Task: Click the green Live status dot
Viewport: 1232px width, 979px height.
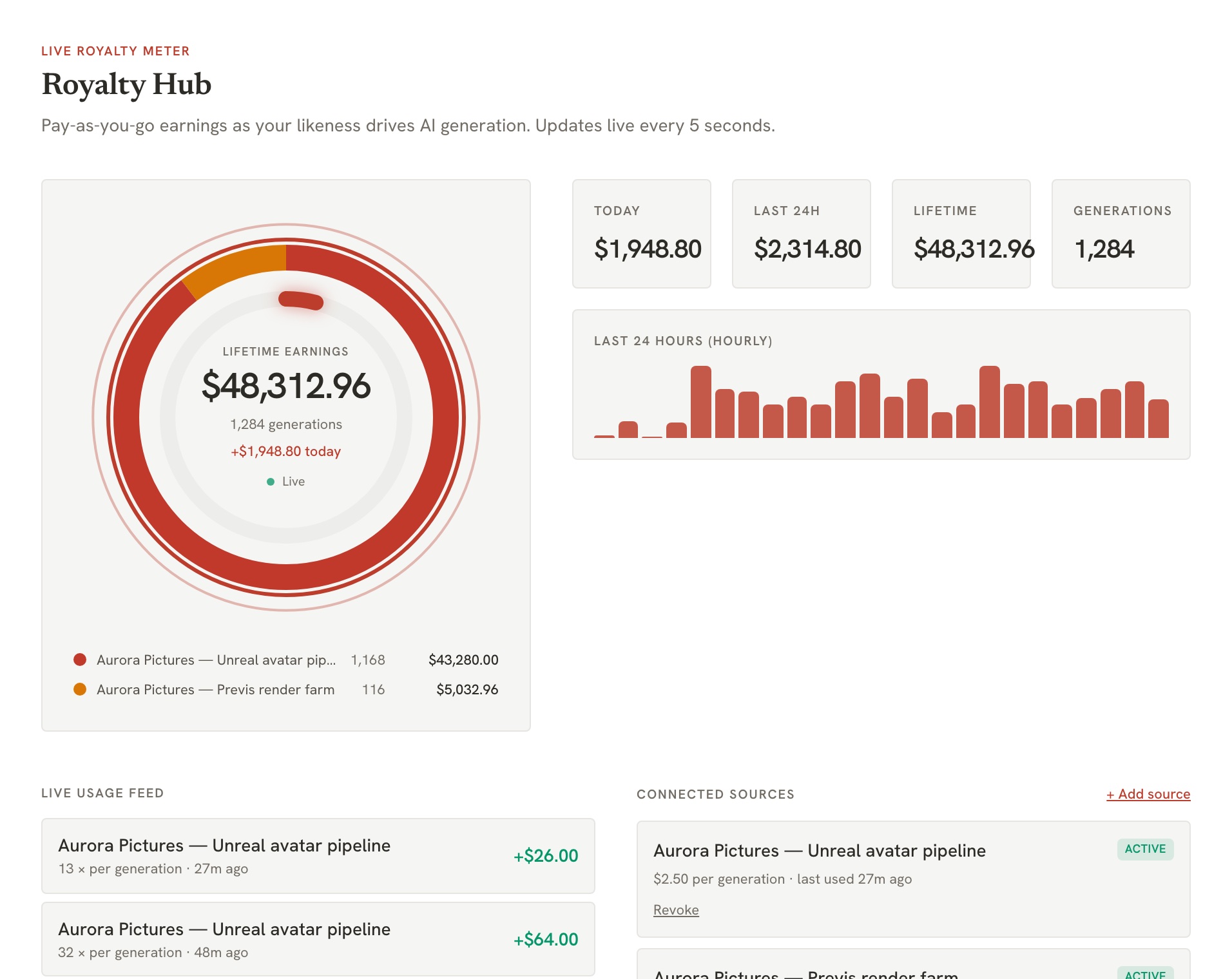Action: [x=271, y=482]
